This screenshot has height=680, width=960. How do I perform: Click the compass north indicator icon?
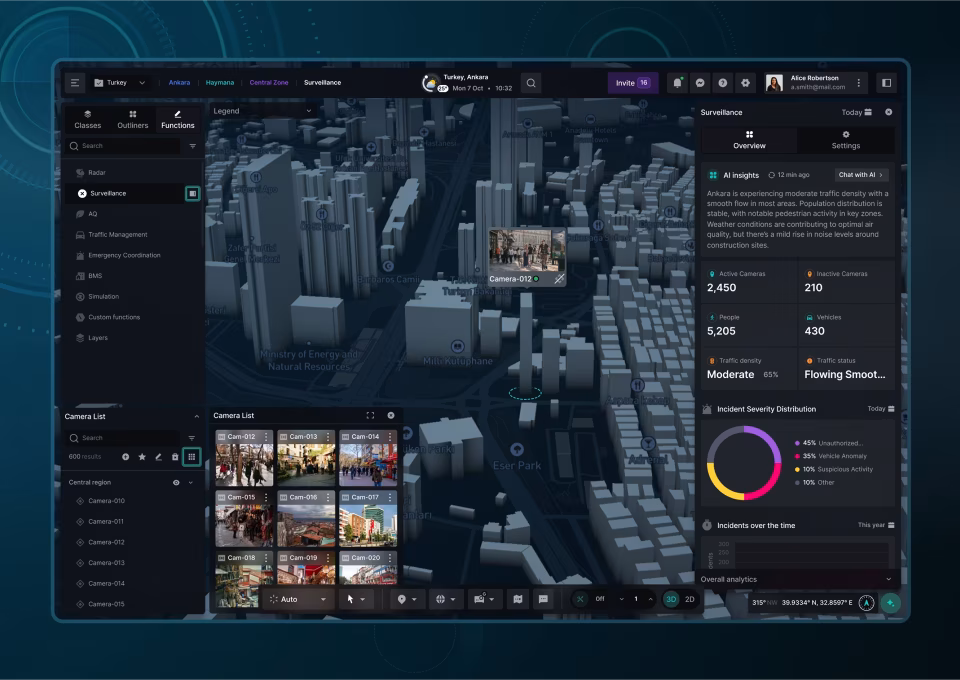point(866,603)
